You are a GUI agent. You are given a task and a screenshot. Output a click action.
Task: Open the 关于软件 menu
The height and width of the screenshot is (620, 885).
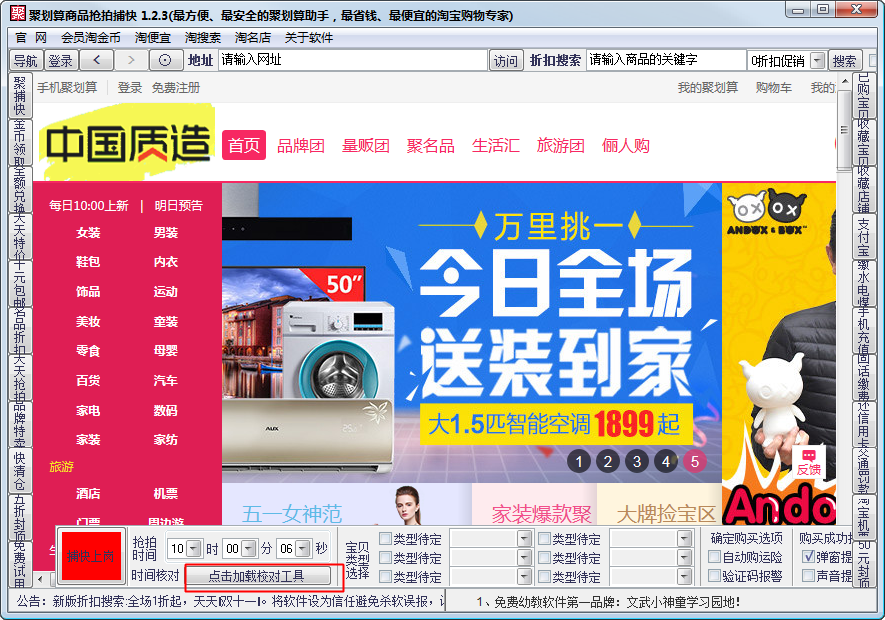309,38
